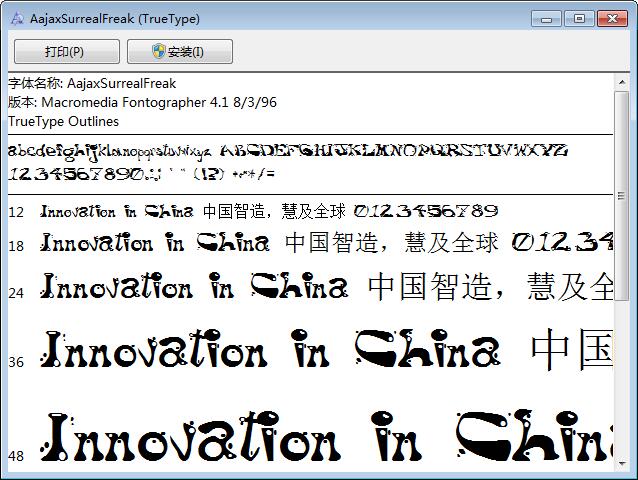Click the size 18 label
This screenshot has width=638, height=480.
[16, 246]
